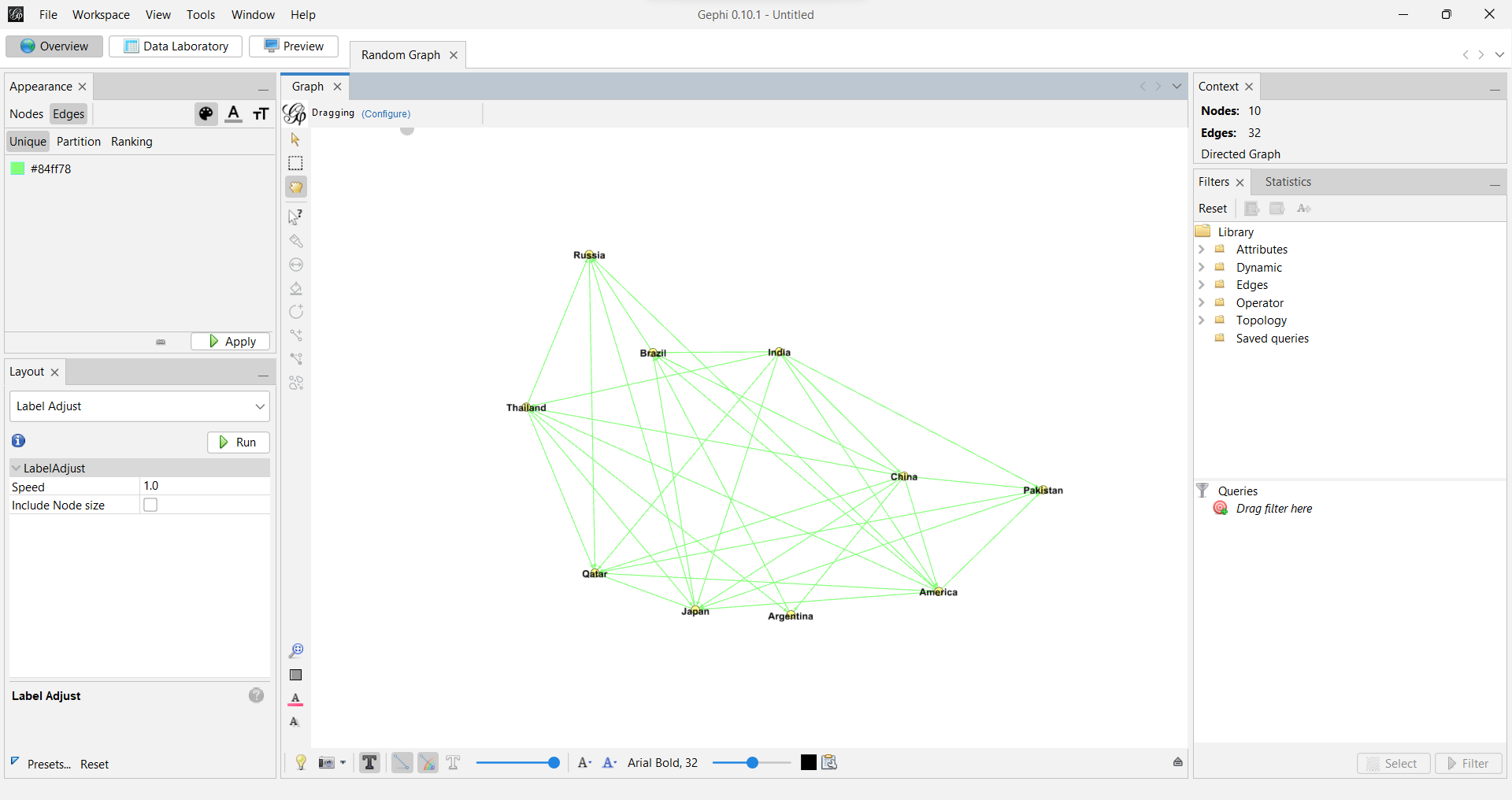The image size is (1512, 800).
Task: Expand the Attributes filter category
Action: pyautogui.click(x=1202, y=249)
